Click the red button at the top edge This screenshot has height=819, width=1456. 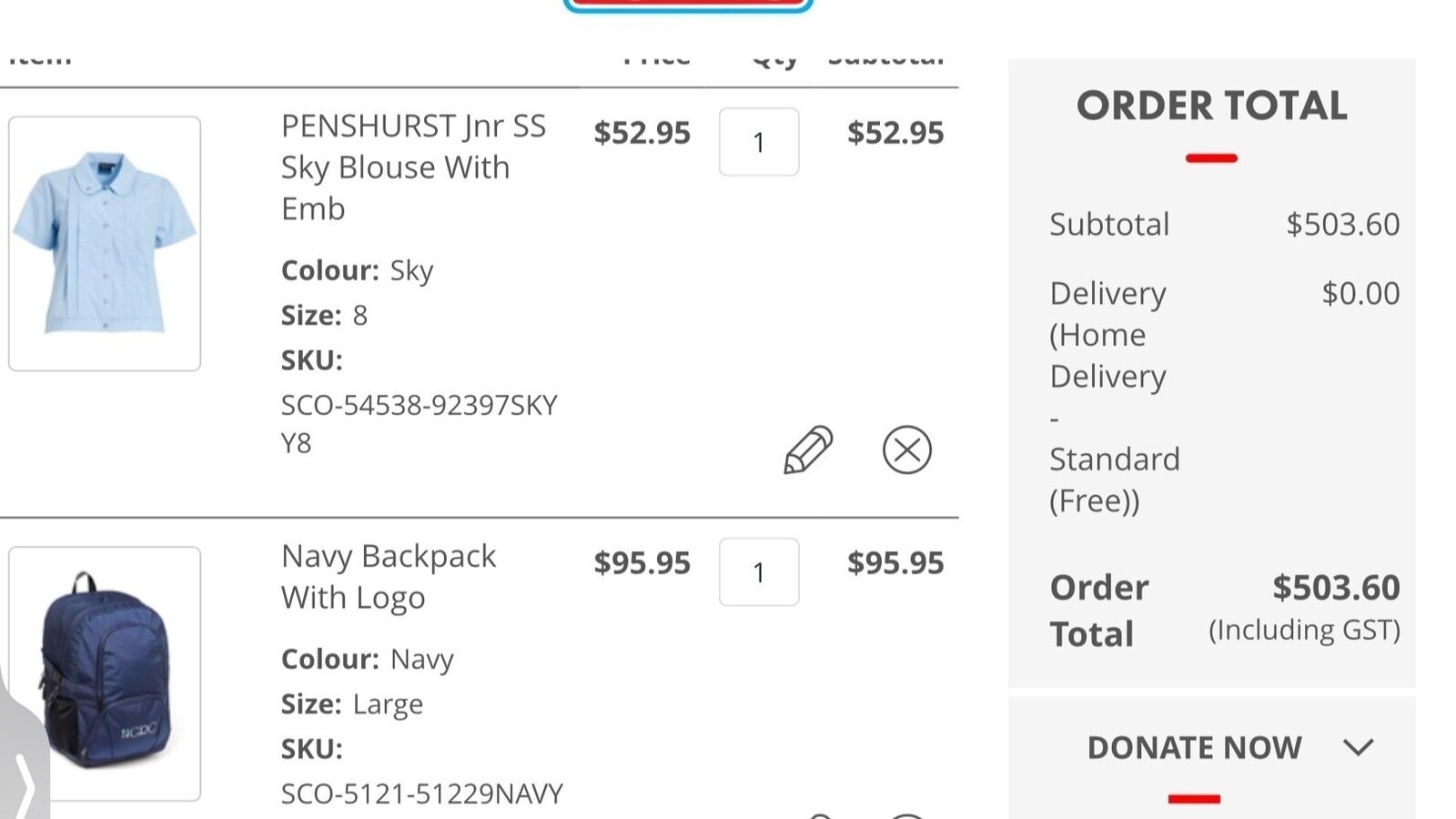[688, 5]
